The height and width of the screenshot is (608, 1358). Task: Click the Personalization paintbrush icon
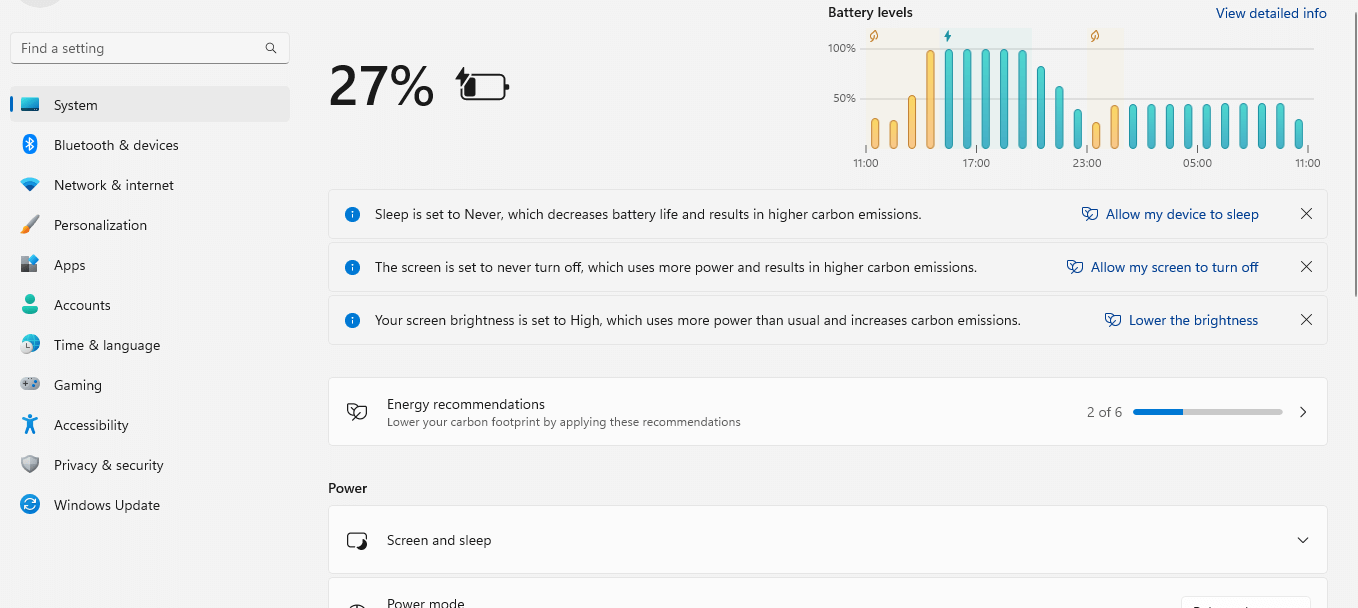(30, 225)
